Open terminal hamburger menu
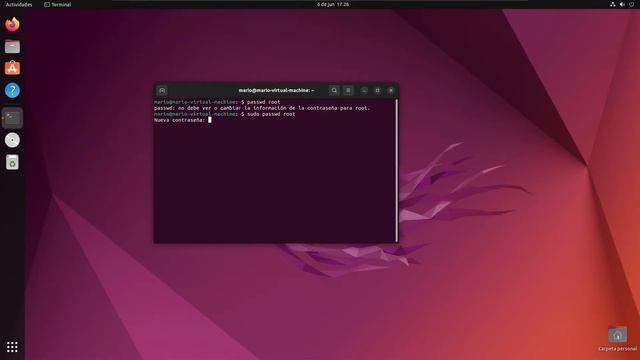The width and height of the screenshot is (640, 360). pyautogui.click(x=348, y=91)
